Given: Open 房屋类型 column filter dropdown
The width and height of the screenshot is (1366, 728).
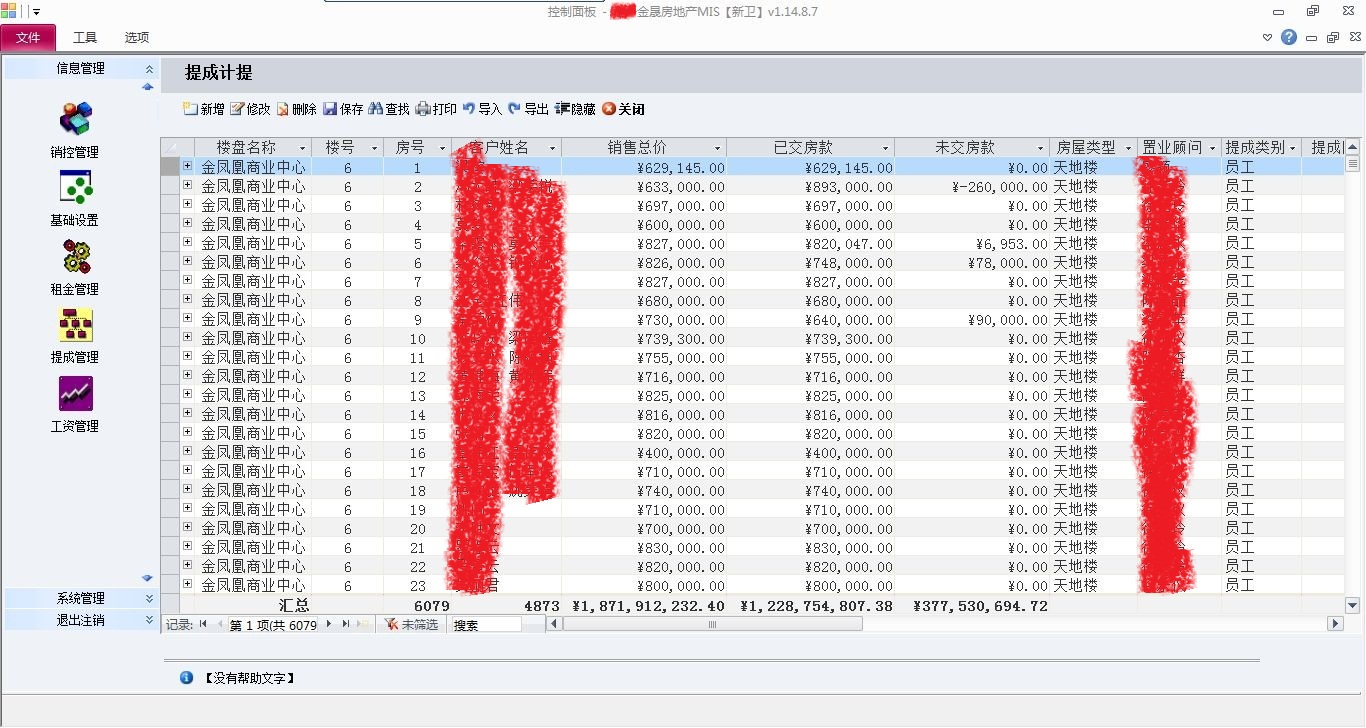Looking at the screenshot, I should (x=1128, y=148).
